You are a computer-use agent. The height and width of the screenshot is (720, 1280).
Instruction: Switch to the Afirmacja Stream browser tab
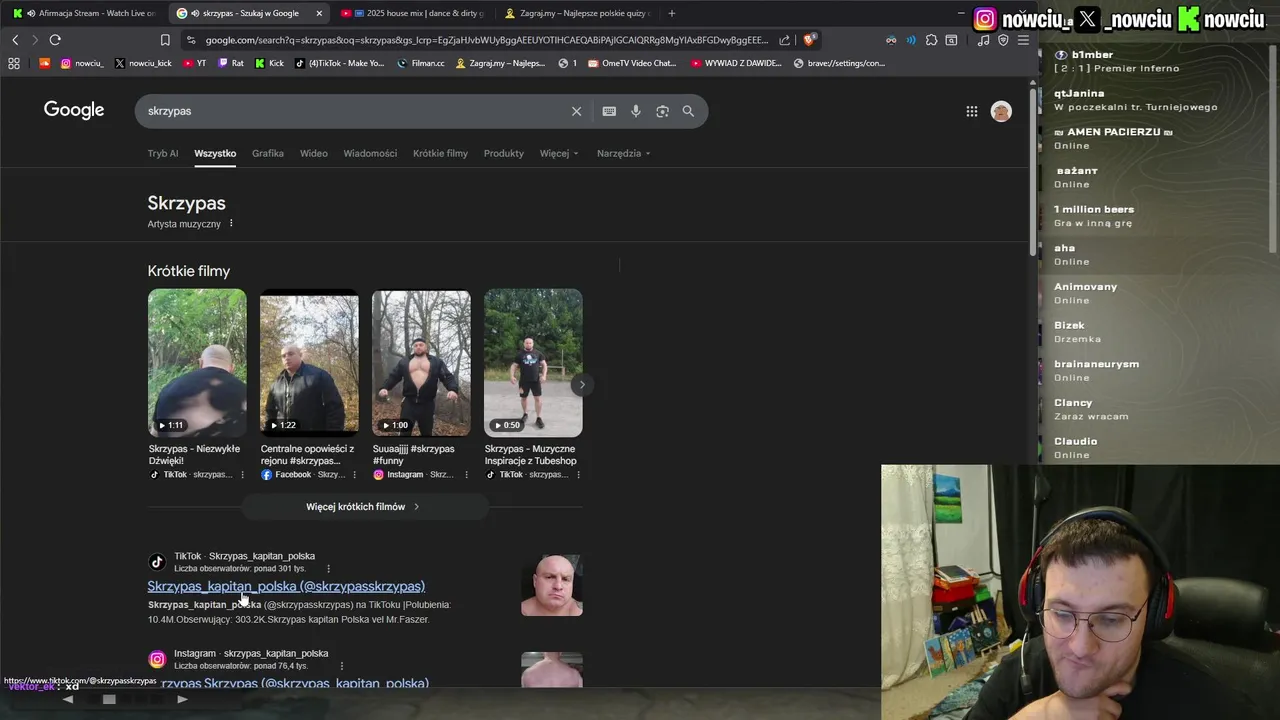pyautogui.click(x=85, y=13)
